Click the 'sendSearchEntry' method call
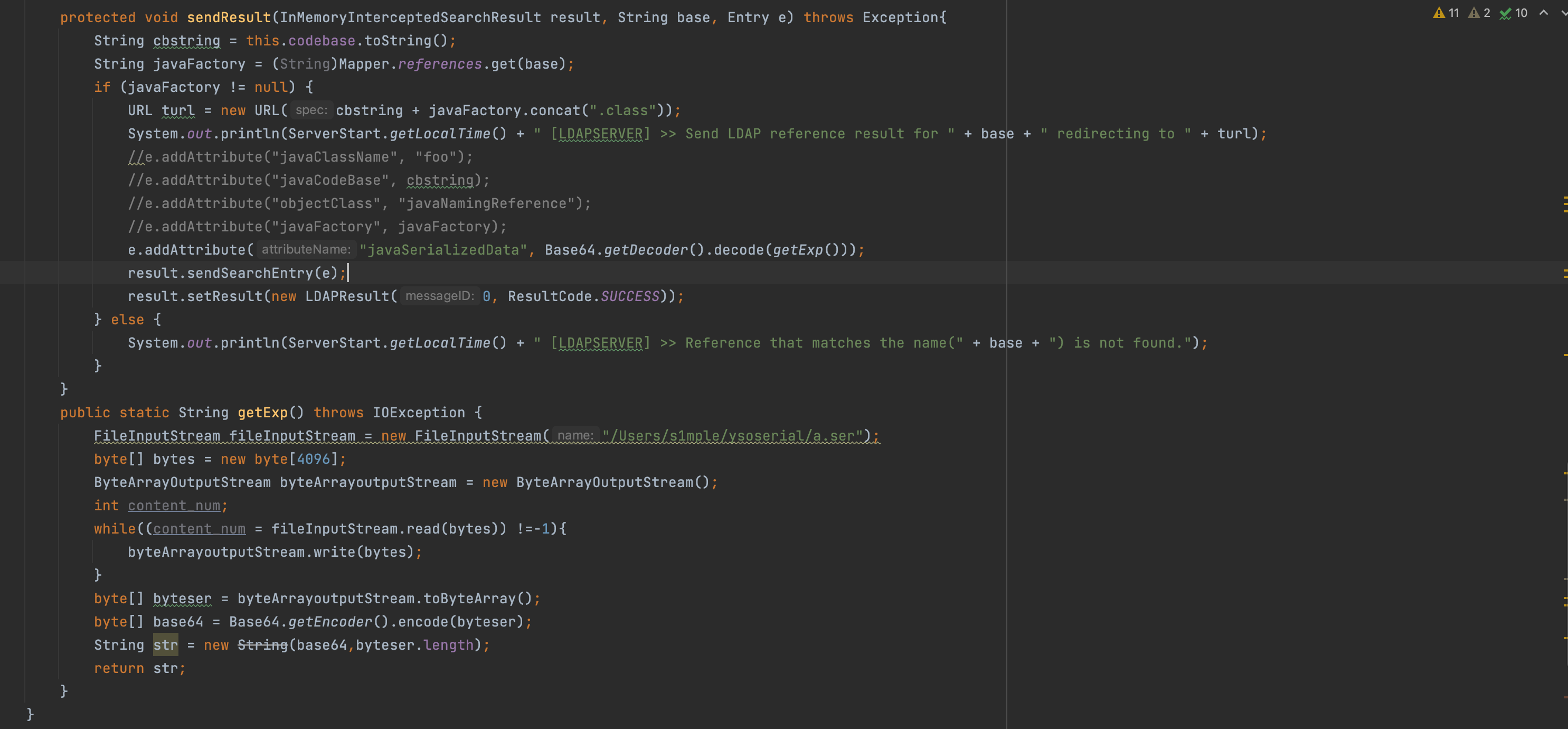Screen dimensions: 1568x729 250,273
